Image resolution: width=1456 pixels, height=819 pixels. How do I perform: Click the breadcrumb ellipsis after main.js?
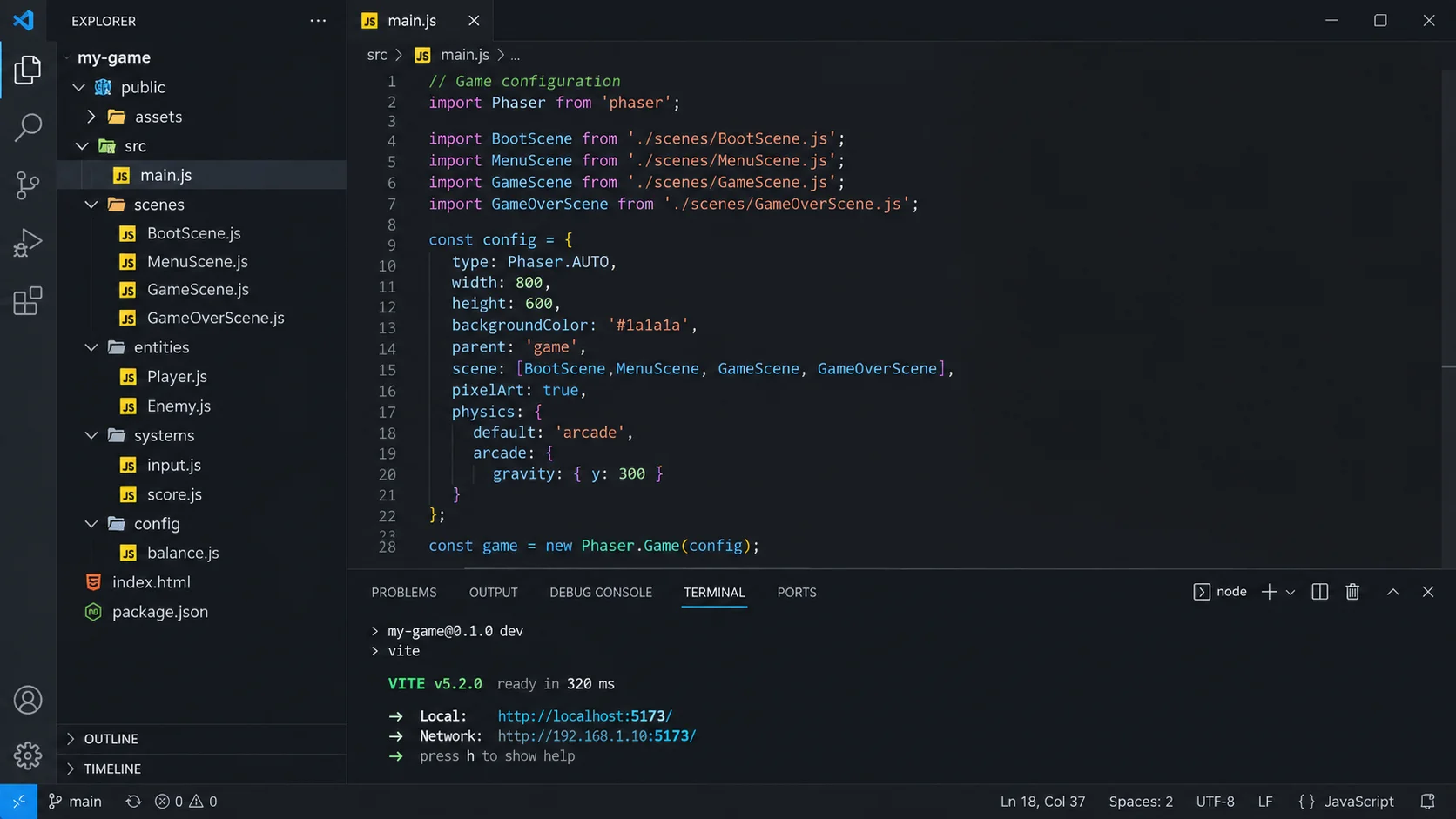tap(516, 56)
